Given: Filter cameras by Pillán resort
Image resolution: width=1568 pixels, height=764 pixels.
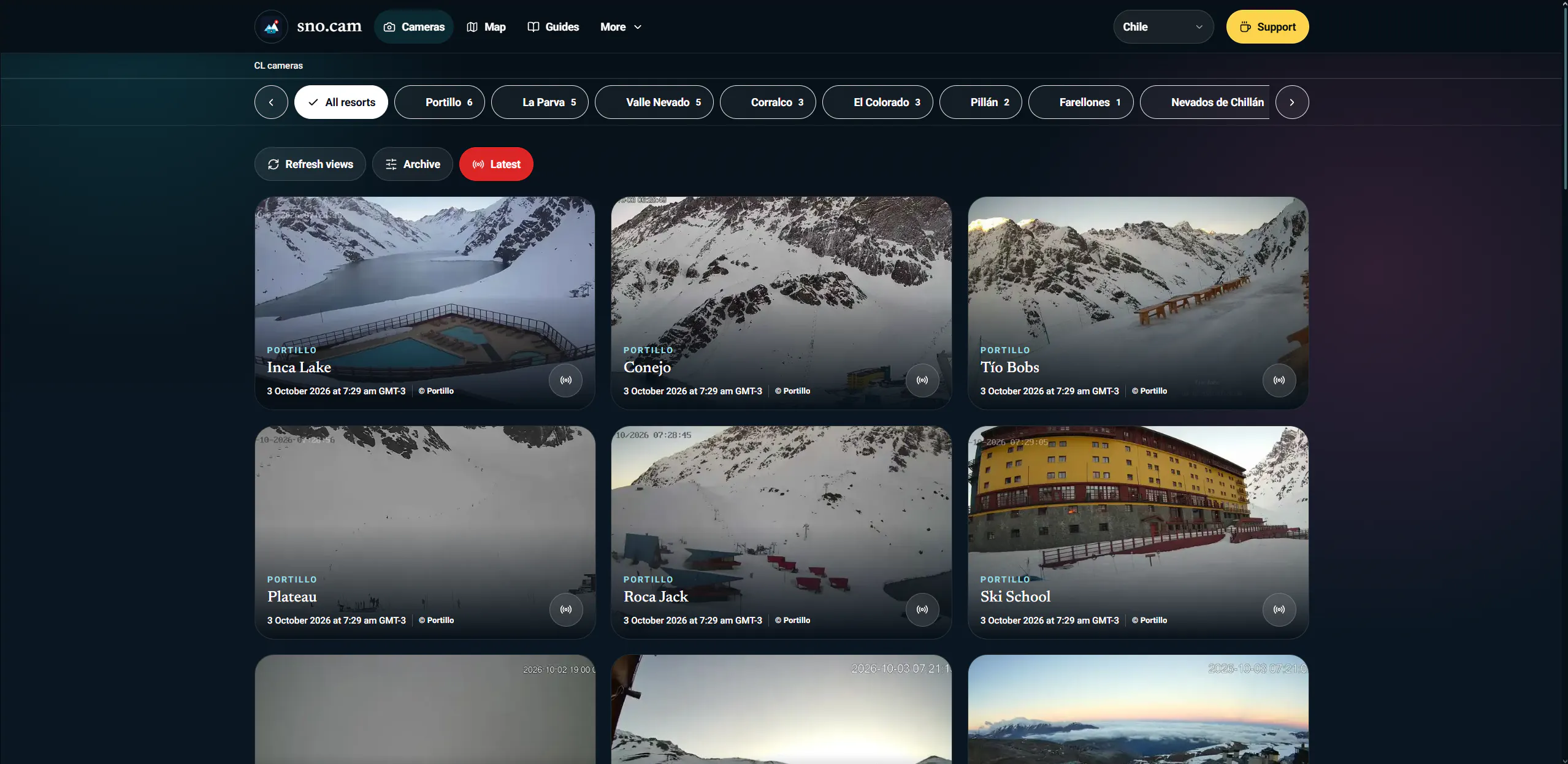Looking at the screenshot, I should point(981,102).
